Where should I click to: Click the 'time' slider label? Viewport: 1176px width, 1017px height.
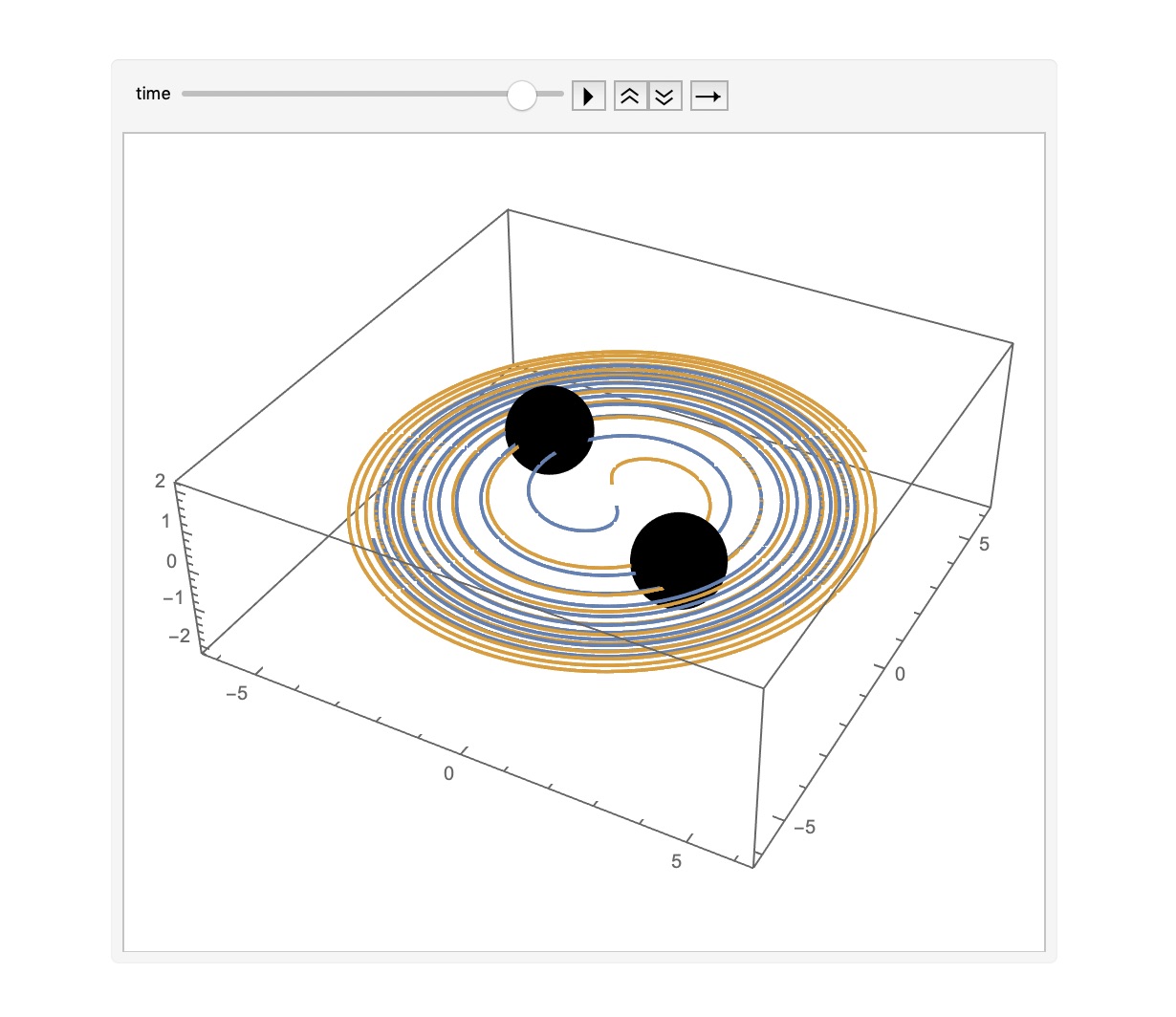coord(153,94)
